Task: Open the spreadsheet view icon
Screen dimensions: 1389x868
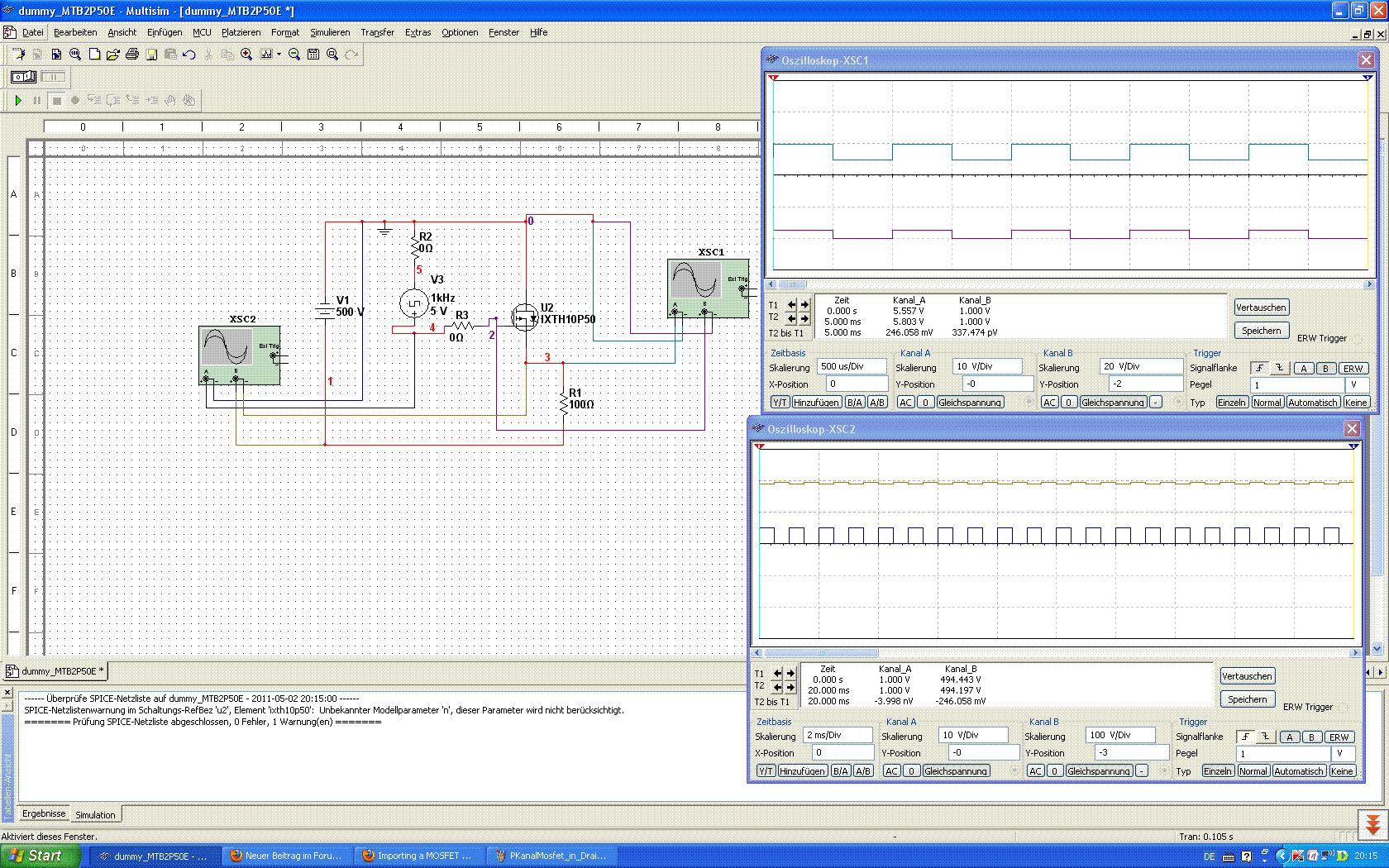Action: 313,55
